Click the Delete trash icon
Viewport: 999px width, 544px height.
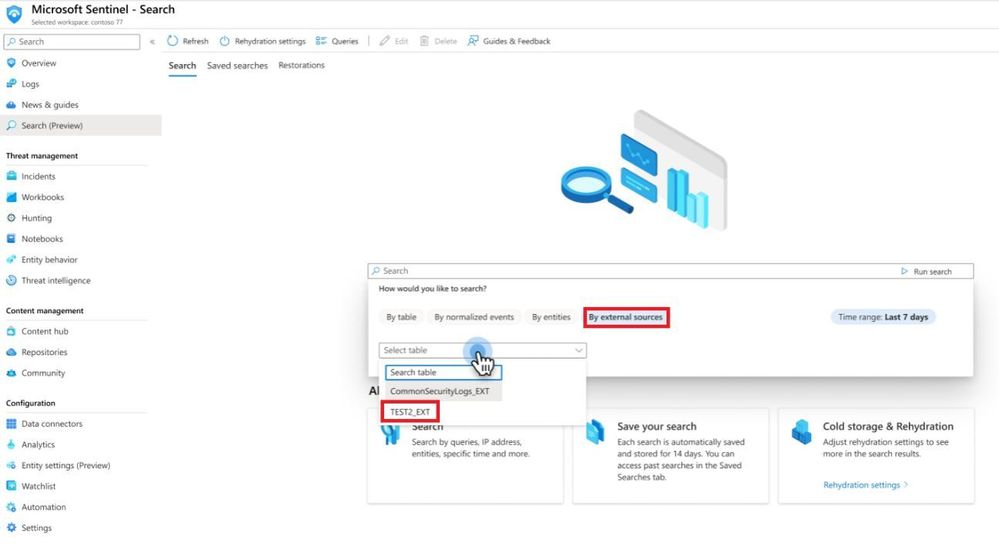[x=424, y=41]
